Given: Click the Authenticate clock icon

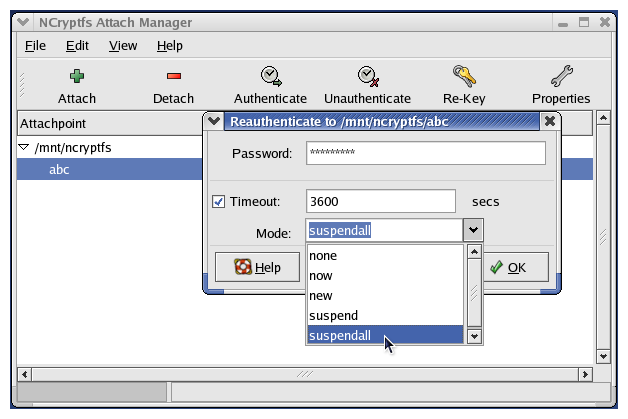Looking at the screenshot, I should pos(271,76).
